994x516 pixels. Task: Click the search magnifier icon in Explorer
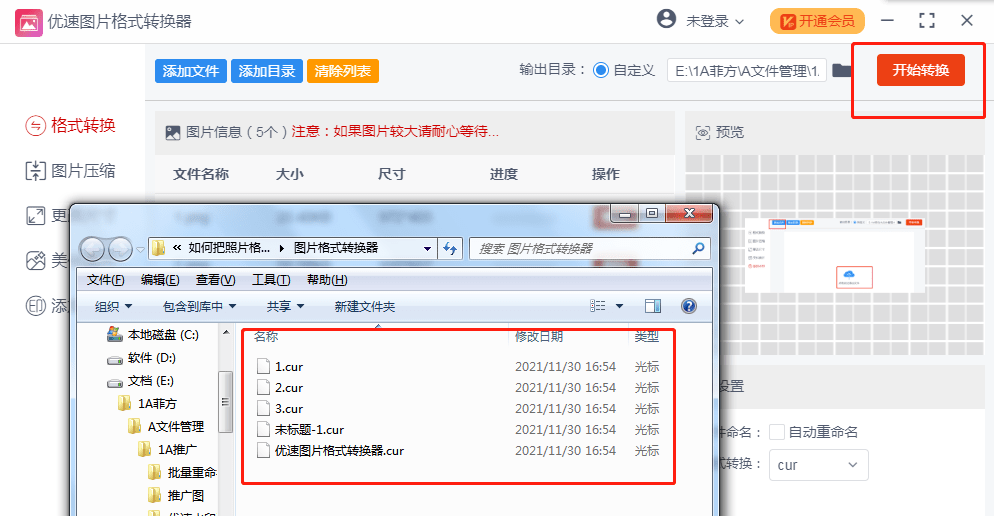pyautogui.click(x=698, y=248)
